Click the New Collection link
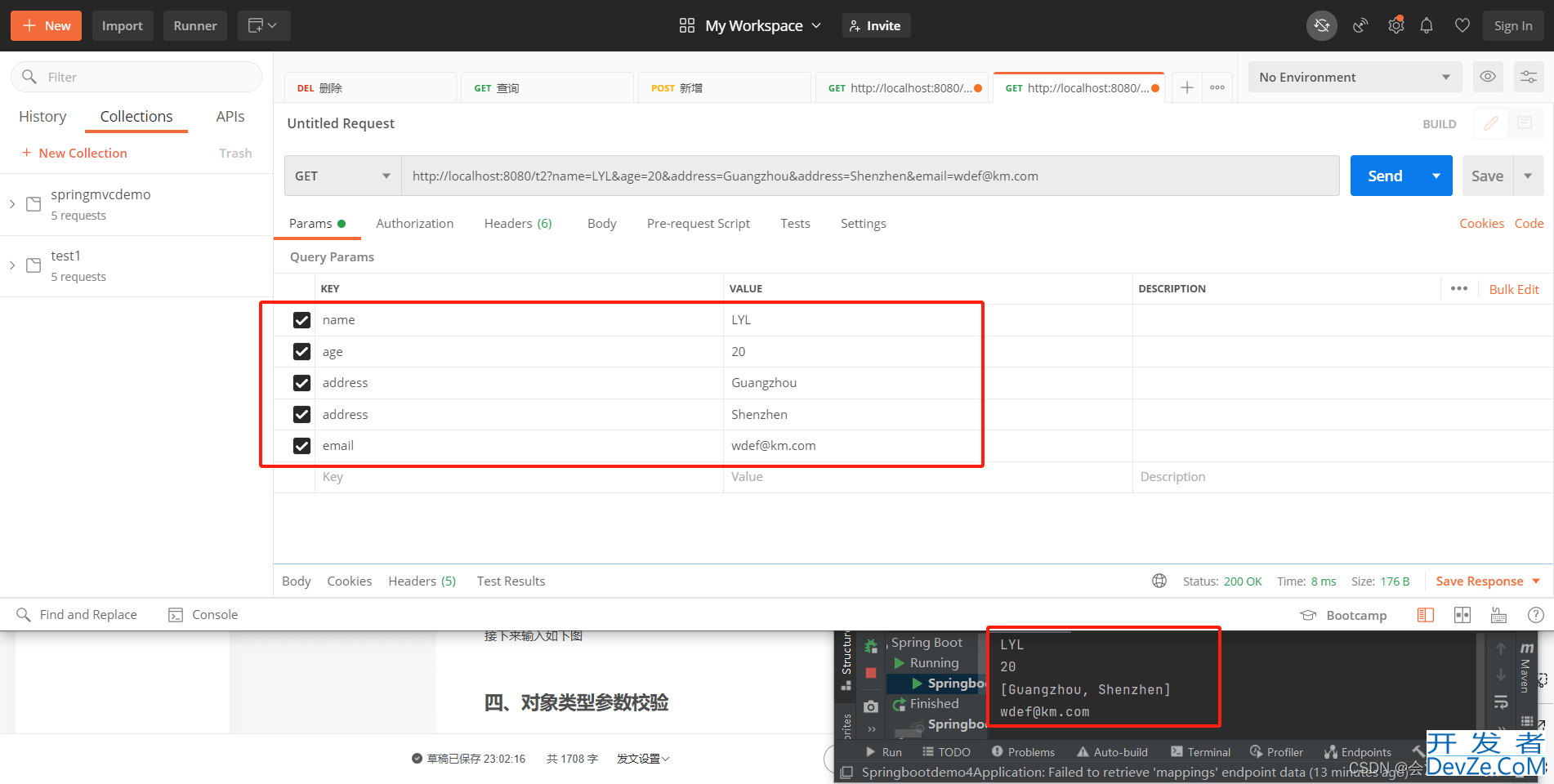 pyautogui.click(x=74, y=154)
